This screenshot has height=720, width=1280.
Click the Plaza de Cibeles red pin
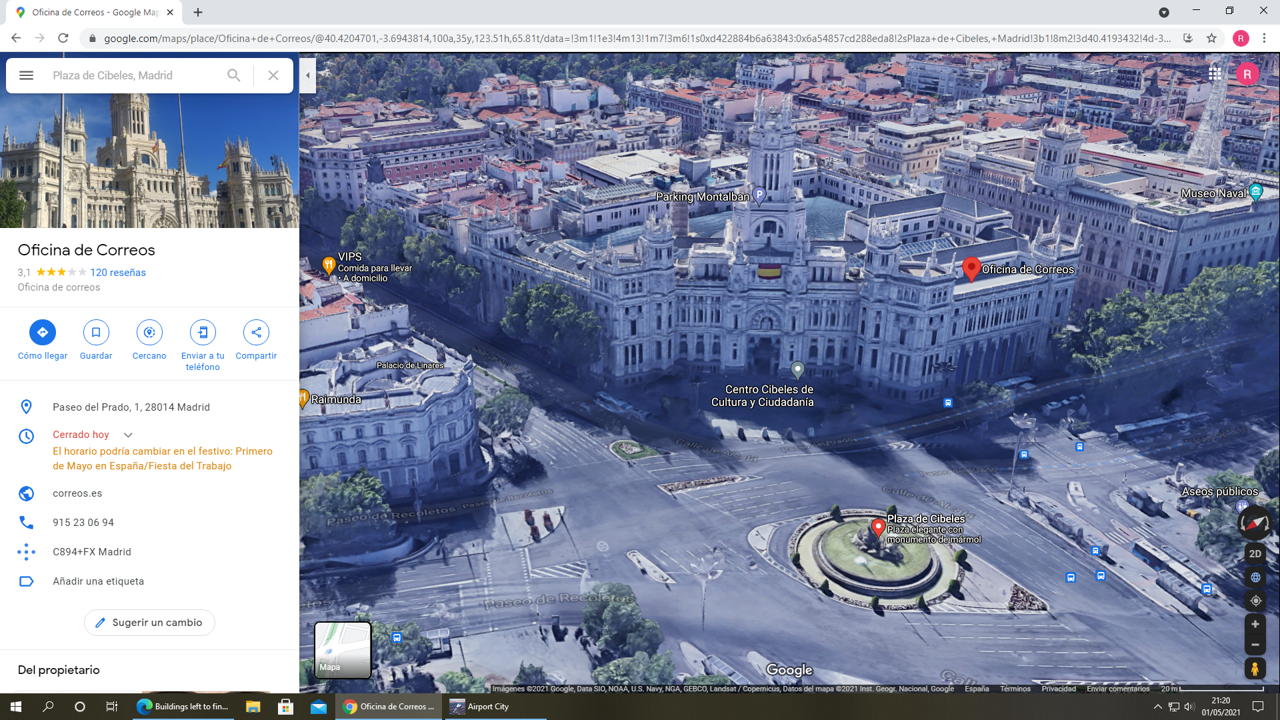(x=878, y=528)
